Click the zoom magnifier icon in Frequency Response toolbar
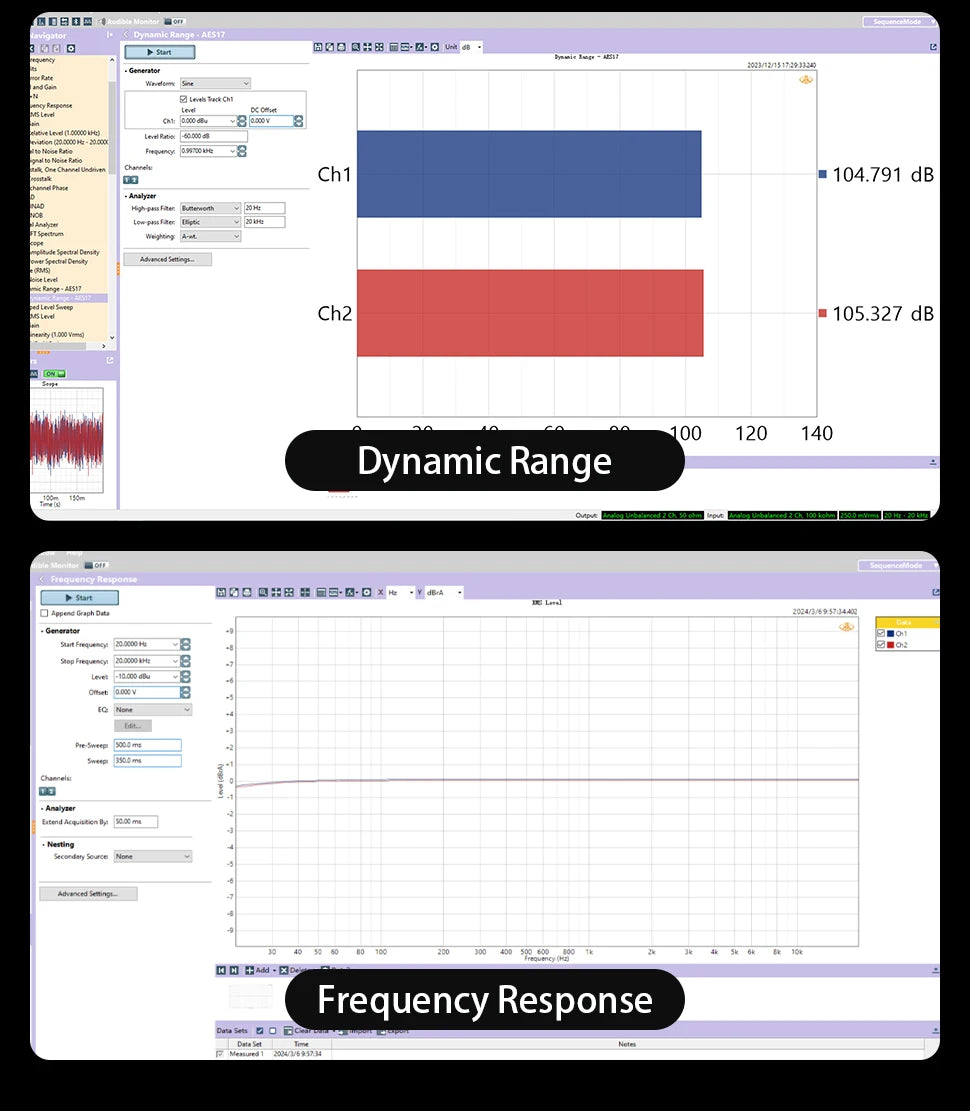This screenshot has height=1111, width=970. [263, 592]
